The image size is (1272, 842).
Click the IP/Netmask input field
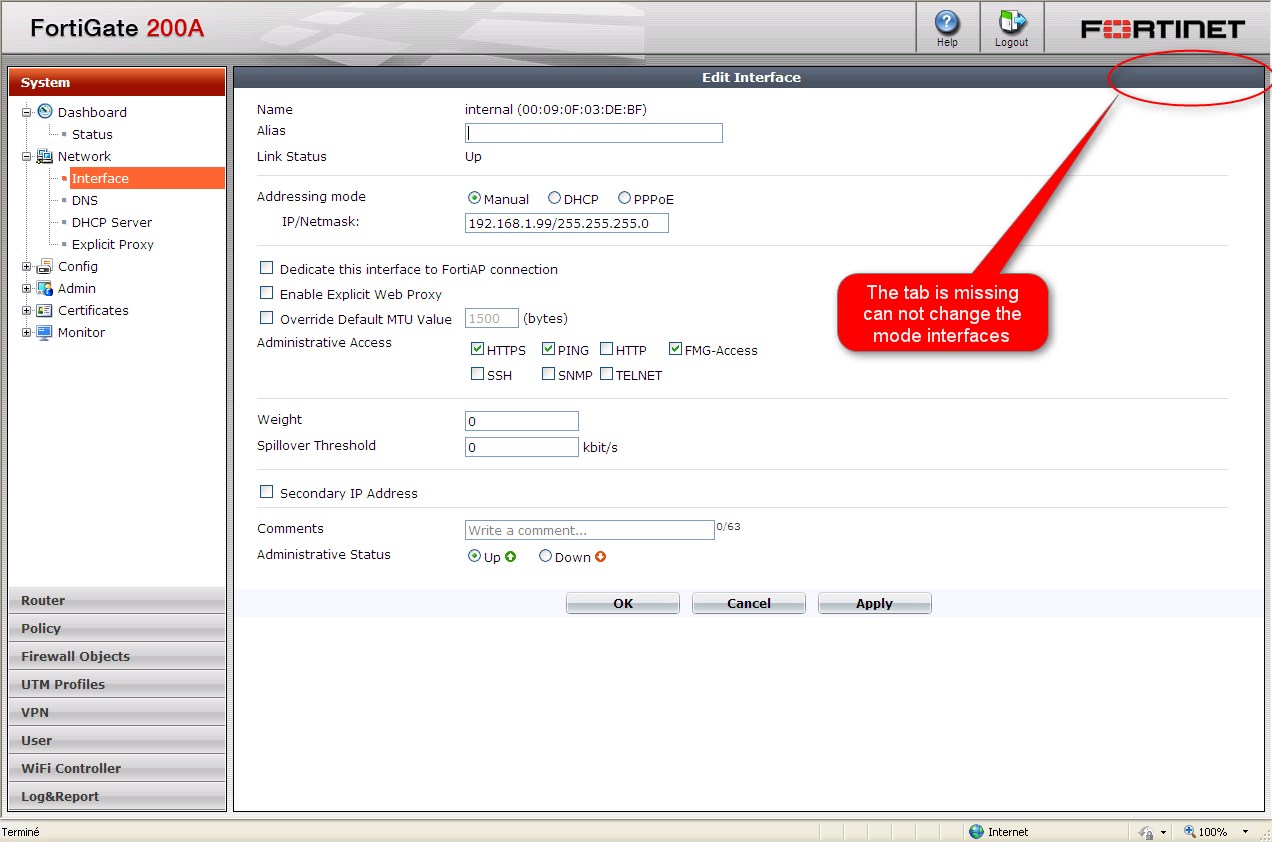(x=567, y=223)
